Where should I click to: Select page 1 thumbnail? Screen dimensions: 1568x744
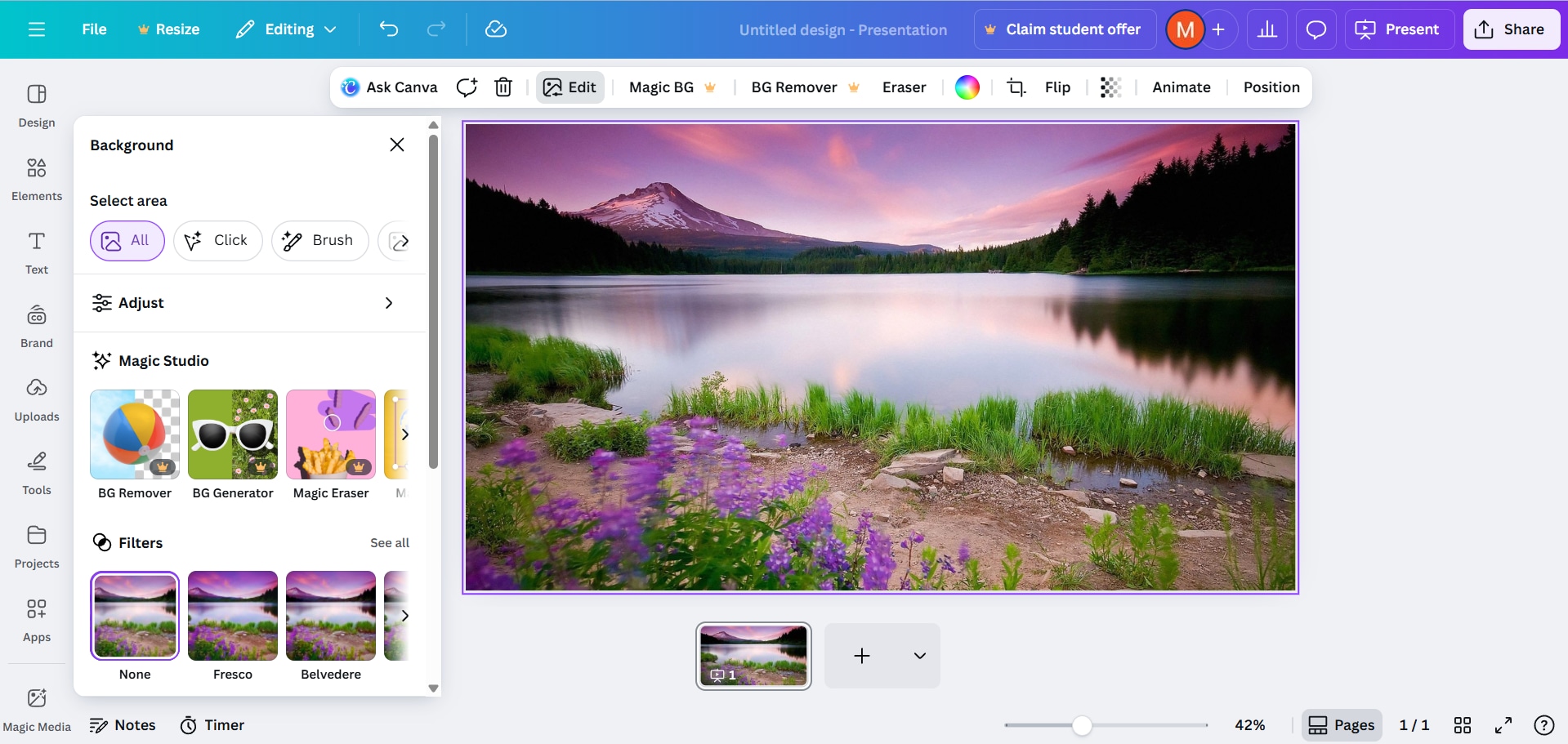[x=753, y=656]
